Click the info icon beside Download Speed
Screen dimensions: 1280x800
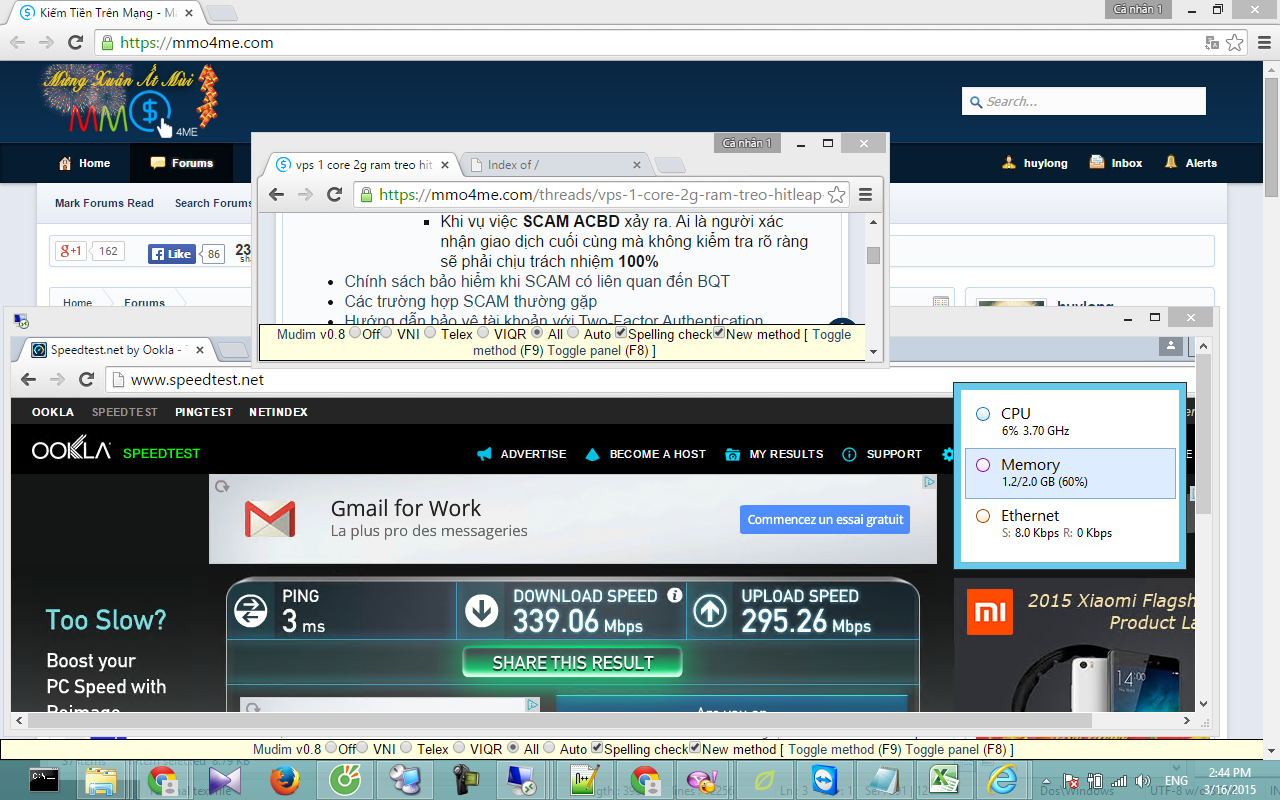click(x=674, y=595)
